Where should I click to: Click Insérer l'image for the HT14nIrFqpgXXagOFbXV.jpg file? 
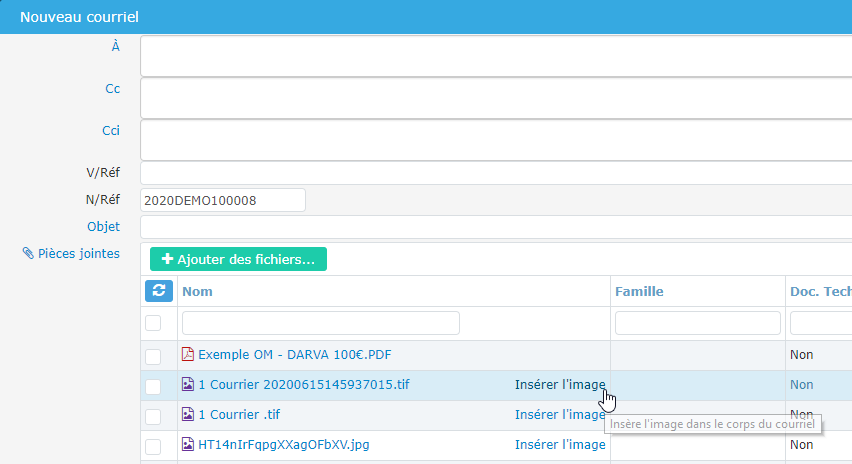pos(559,444)
